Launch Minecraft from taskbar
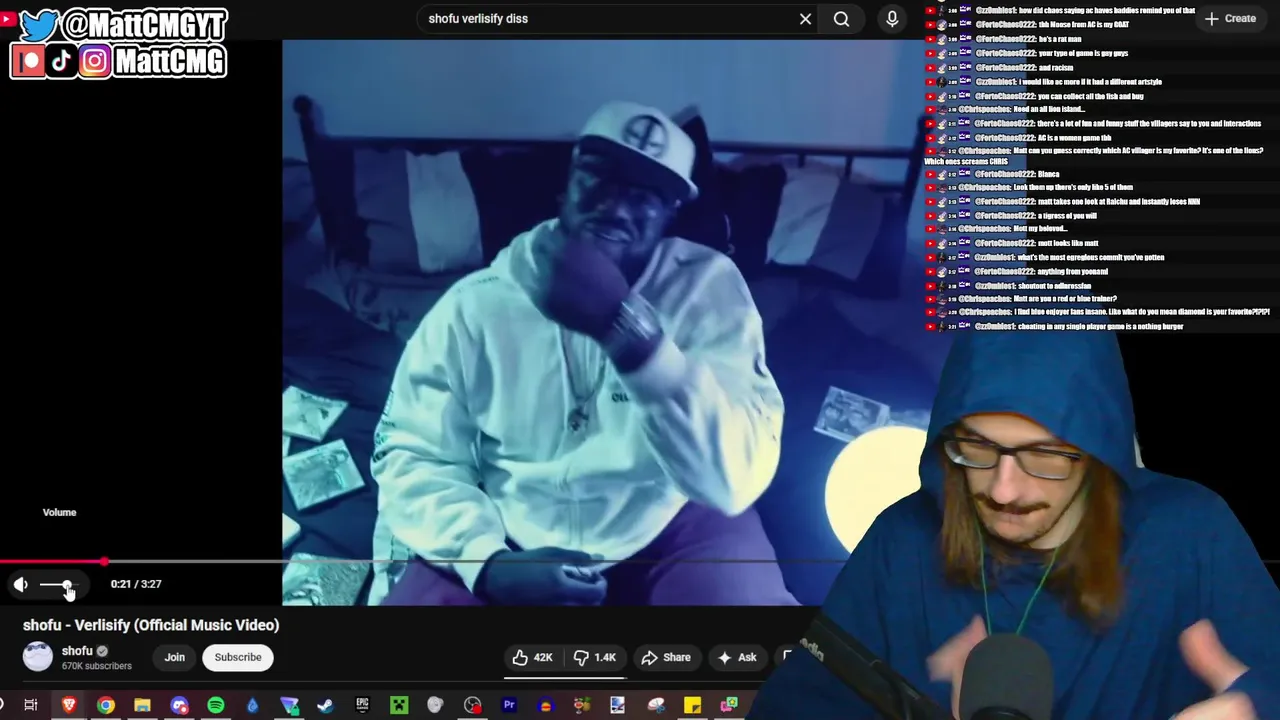Image resolution: width=1280 pixels, height=720 pixels. (x=399, y=705)
